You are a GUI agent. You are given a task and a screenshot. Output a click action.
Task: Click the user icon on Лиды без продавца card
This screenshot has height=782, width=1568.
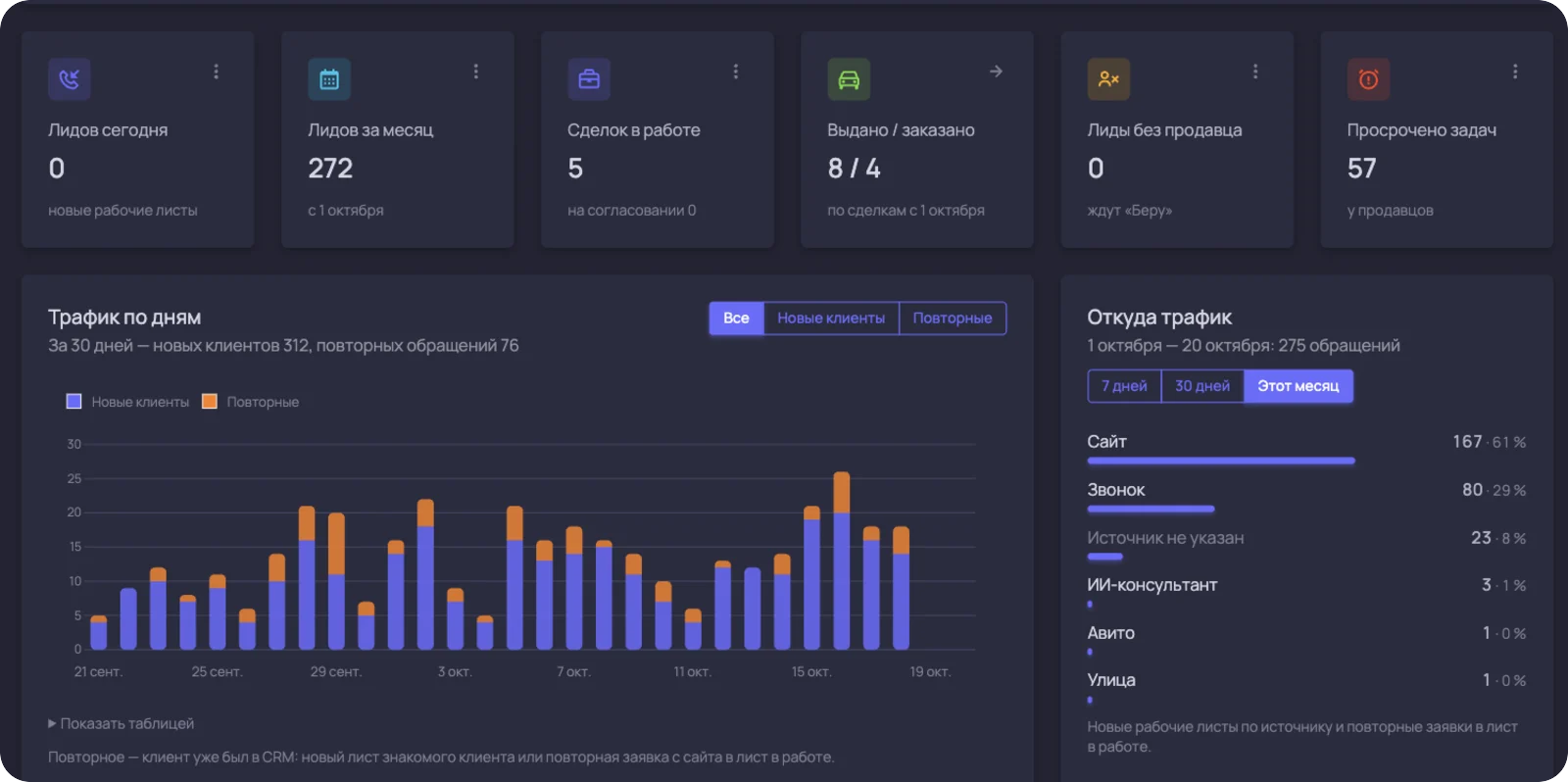(x=1108, y=79)
